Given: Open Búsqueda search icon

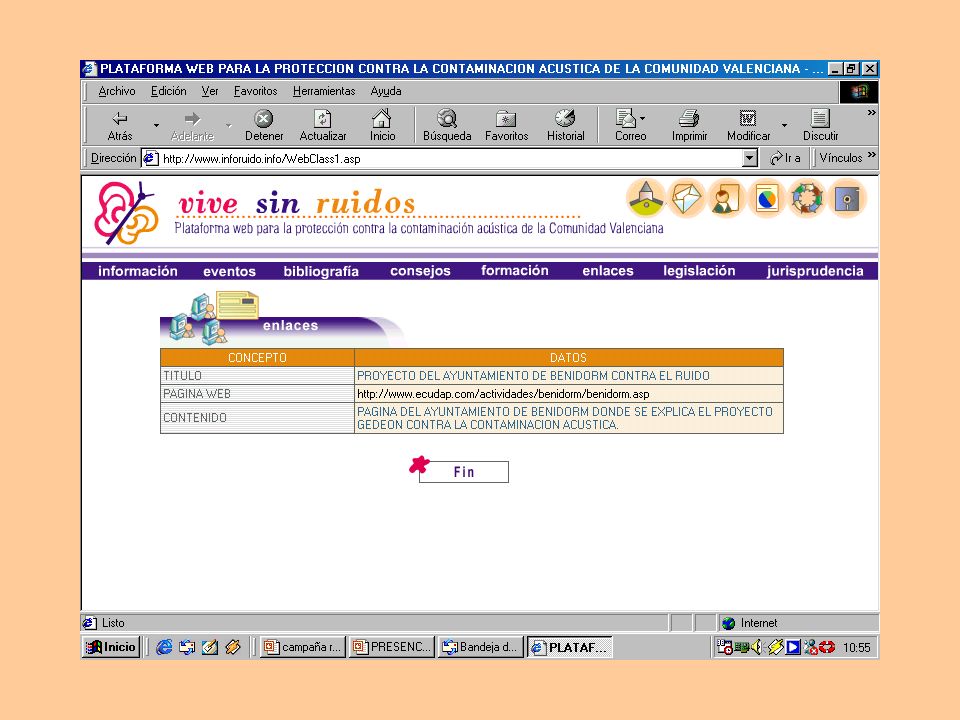Looking at the screenshot, I should coord(447,118).
